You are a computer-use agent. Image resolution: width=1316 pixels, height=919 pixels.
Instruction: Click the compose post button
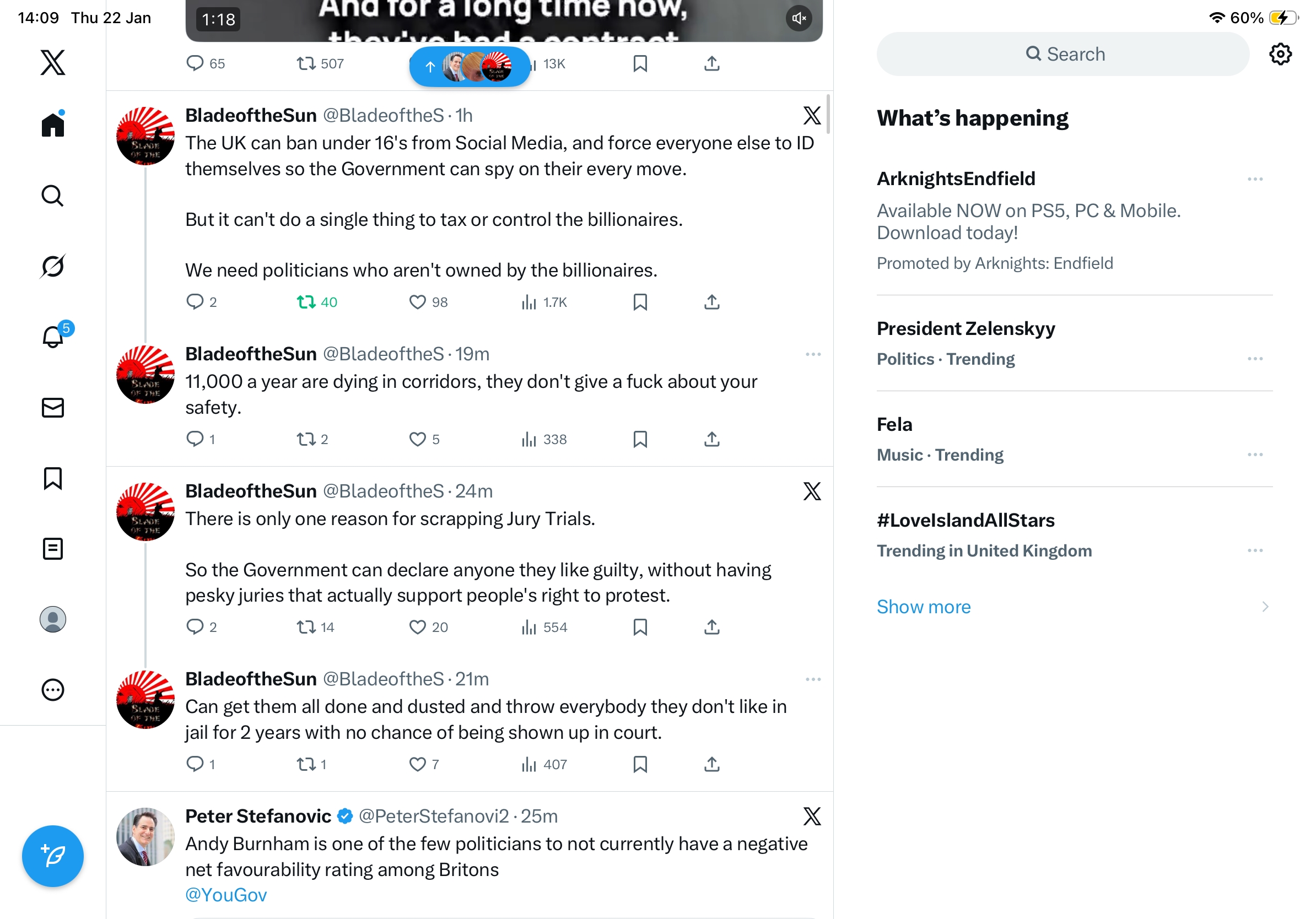click(53, 856)
